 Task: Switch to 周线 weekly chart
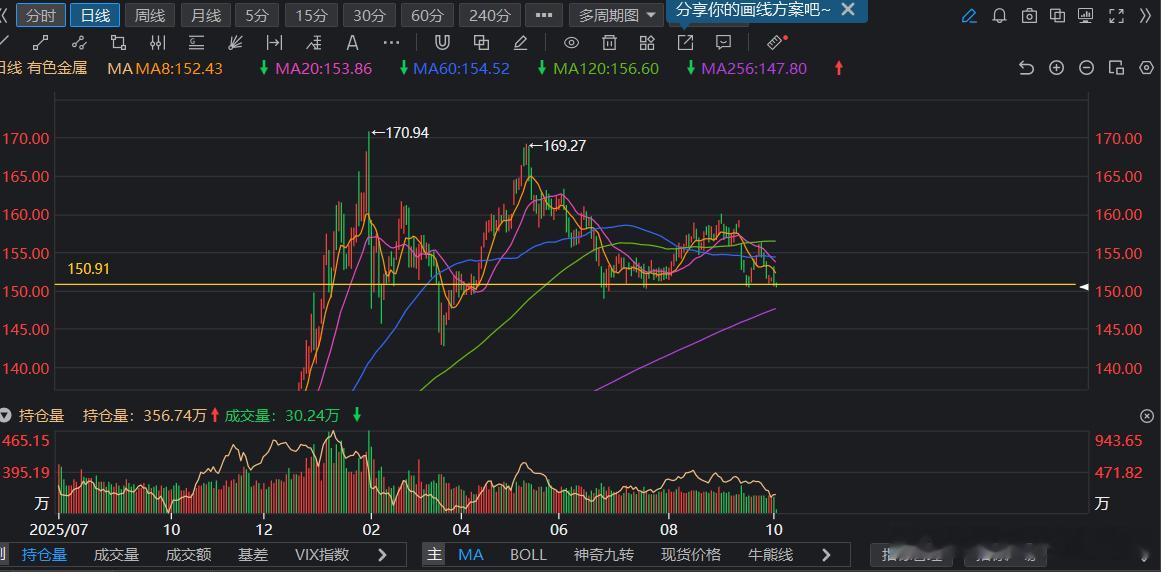(150, 15)
